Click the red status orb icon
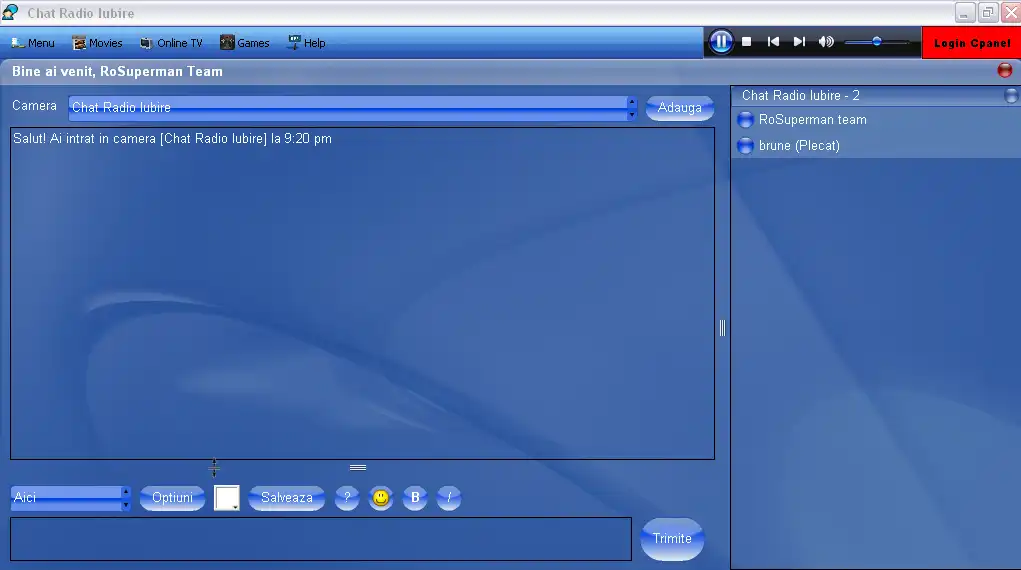The height and width of the screenshot is (570, 1021). tap(1005, 70)
